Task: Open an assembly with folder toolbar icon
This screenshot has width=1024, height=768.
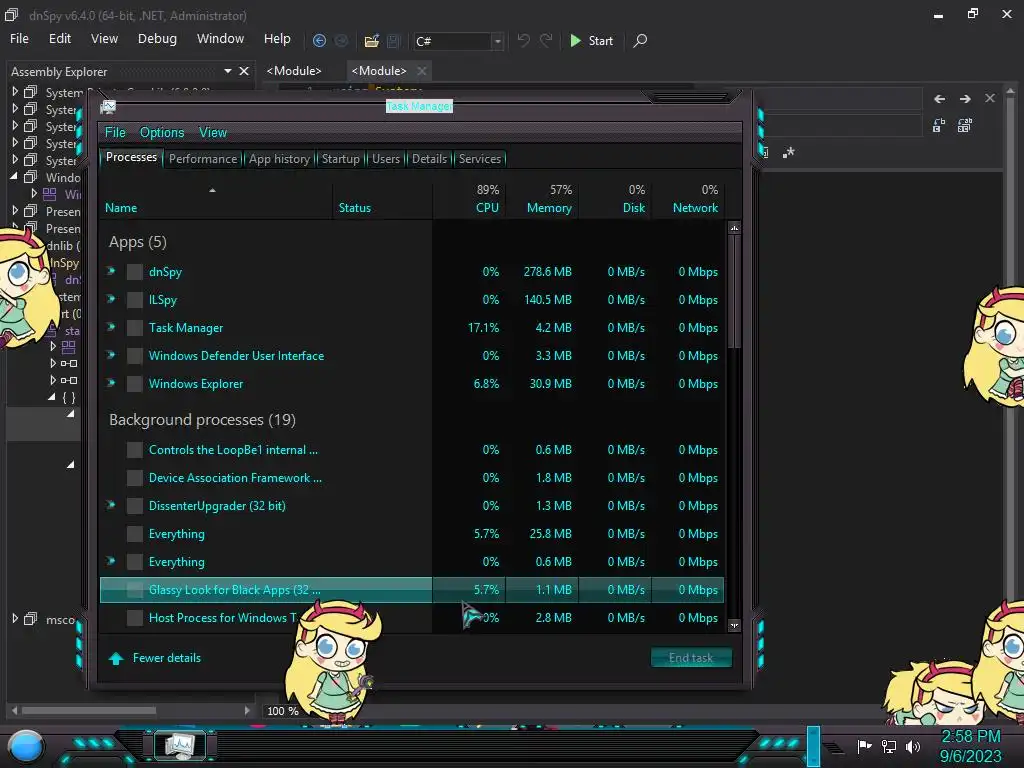Action: tap(372, 40)
